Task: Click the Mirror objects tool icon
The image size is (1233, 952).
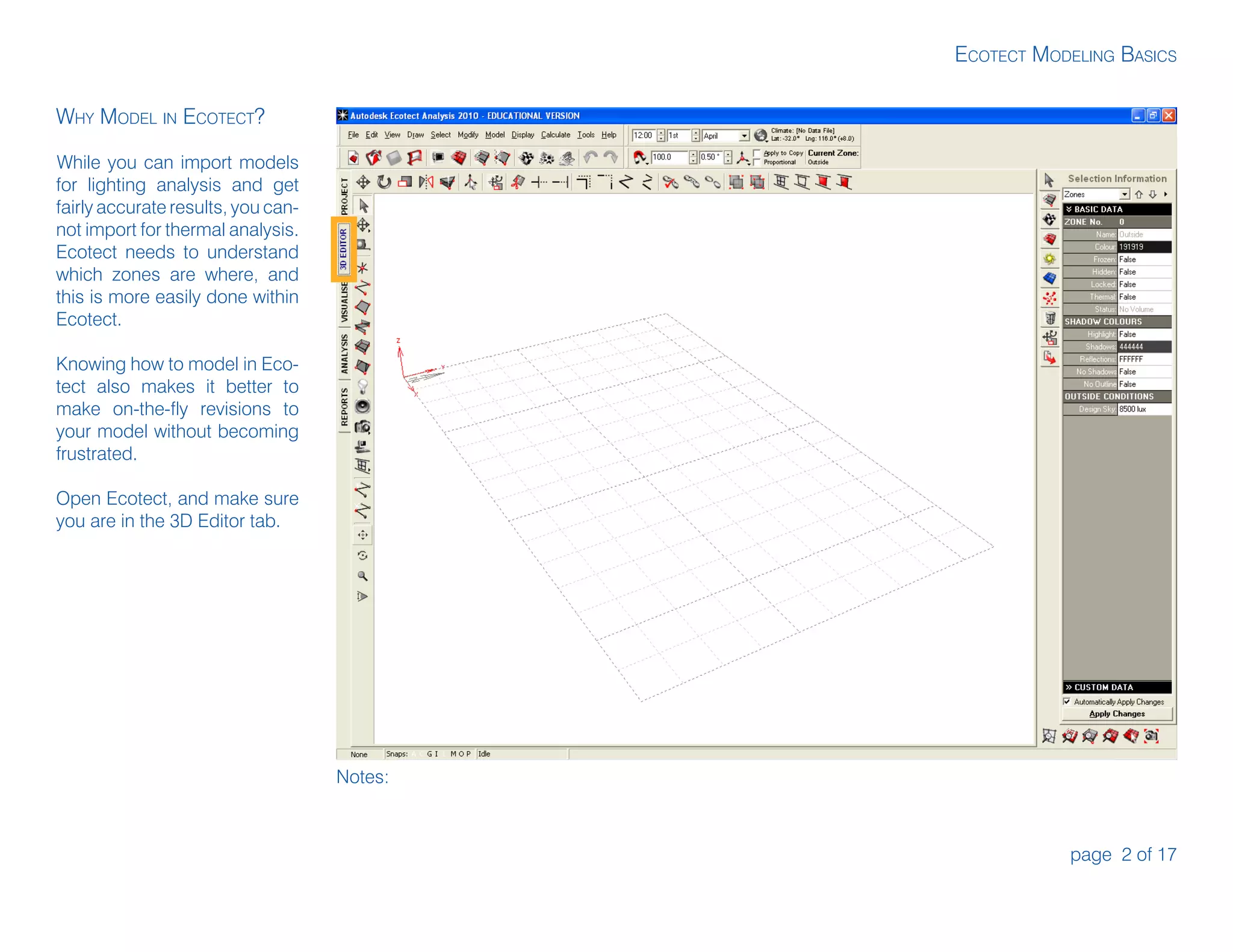Action: pos(426,182)
